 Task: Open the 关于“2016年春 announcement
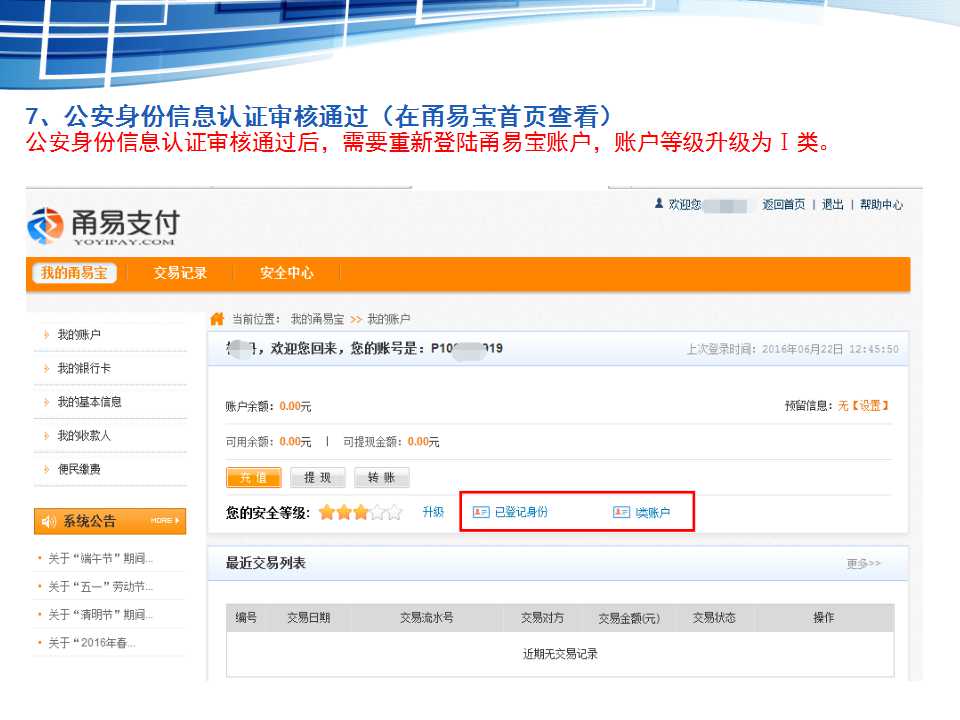pos(92,643)
